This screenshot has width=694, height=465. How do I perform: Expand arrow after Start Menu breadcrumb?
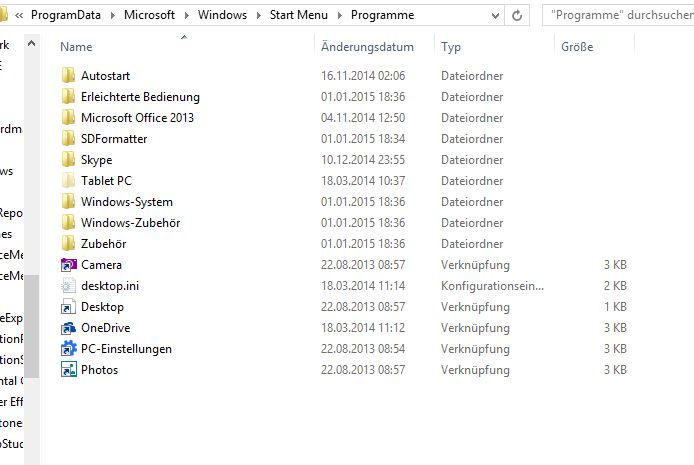click(339, 15)
